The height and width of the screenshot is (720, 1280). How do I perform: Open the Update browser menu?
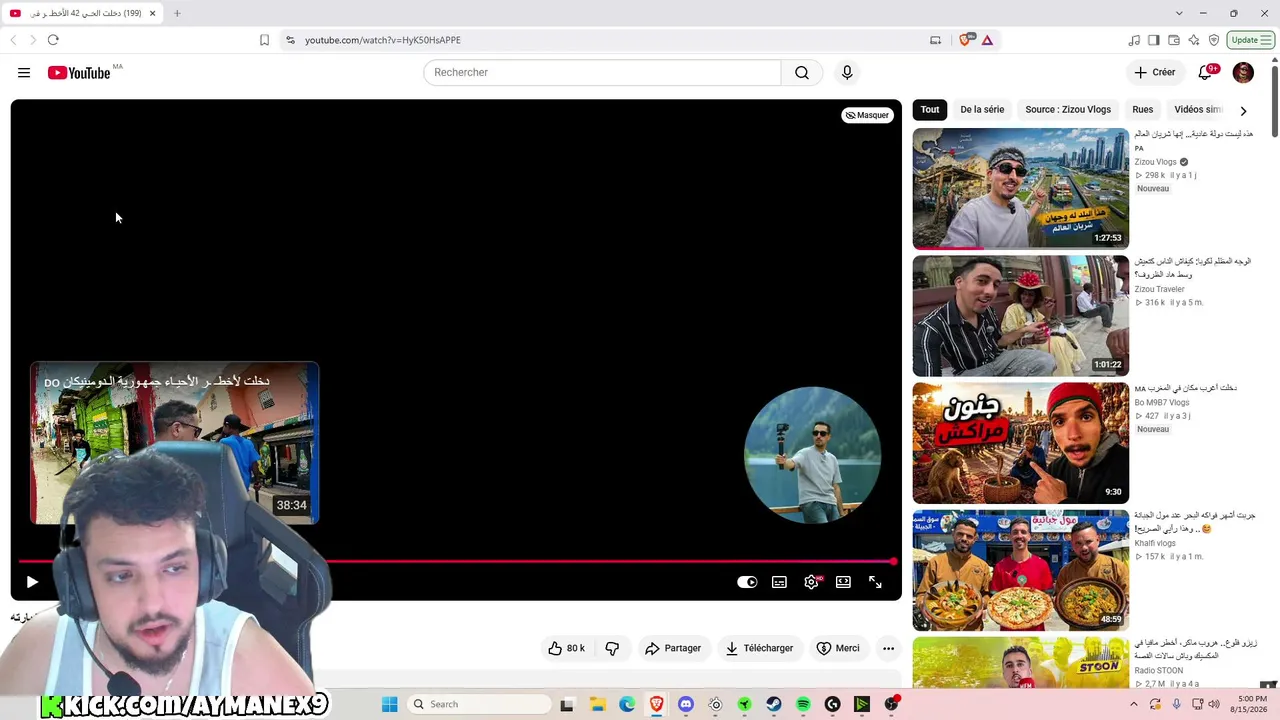pos(1251,40)
